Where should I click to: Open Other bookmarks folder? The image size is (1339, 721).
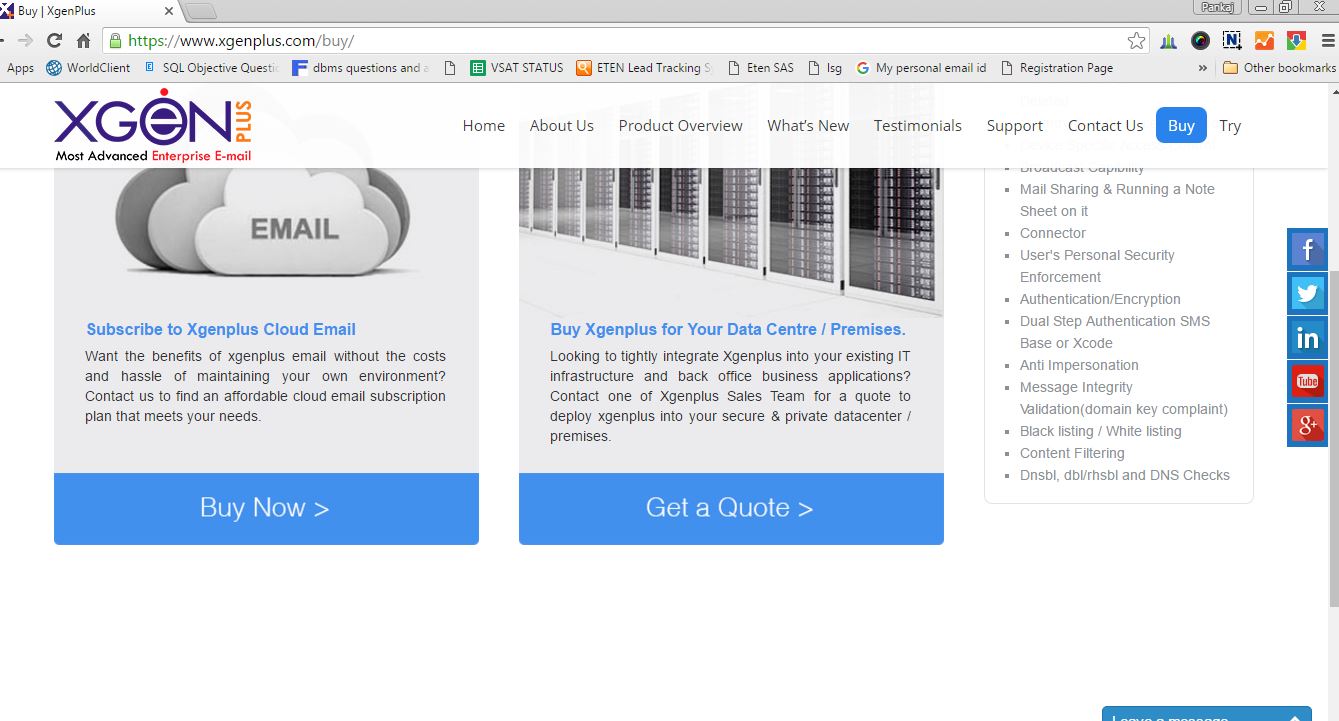click(x=1280, y=68)
